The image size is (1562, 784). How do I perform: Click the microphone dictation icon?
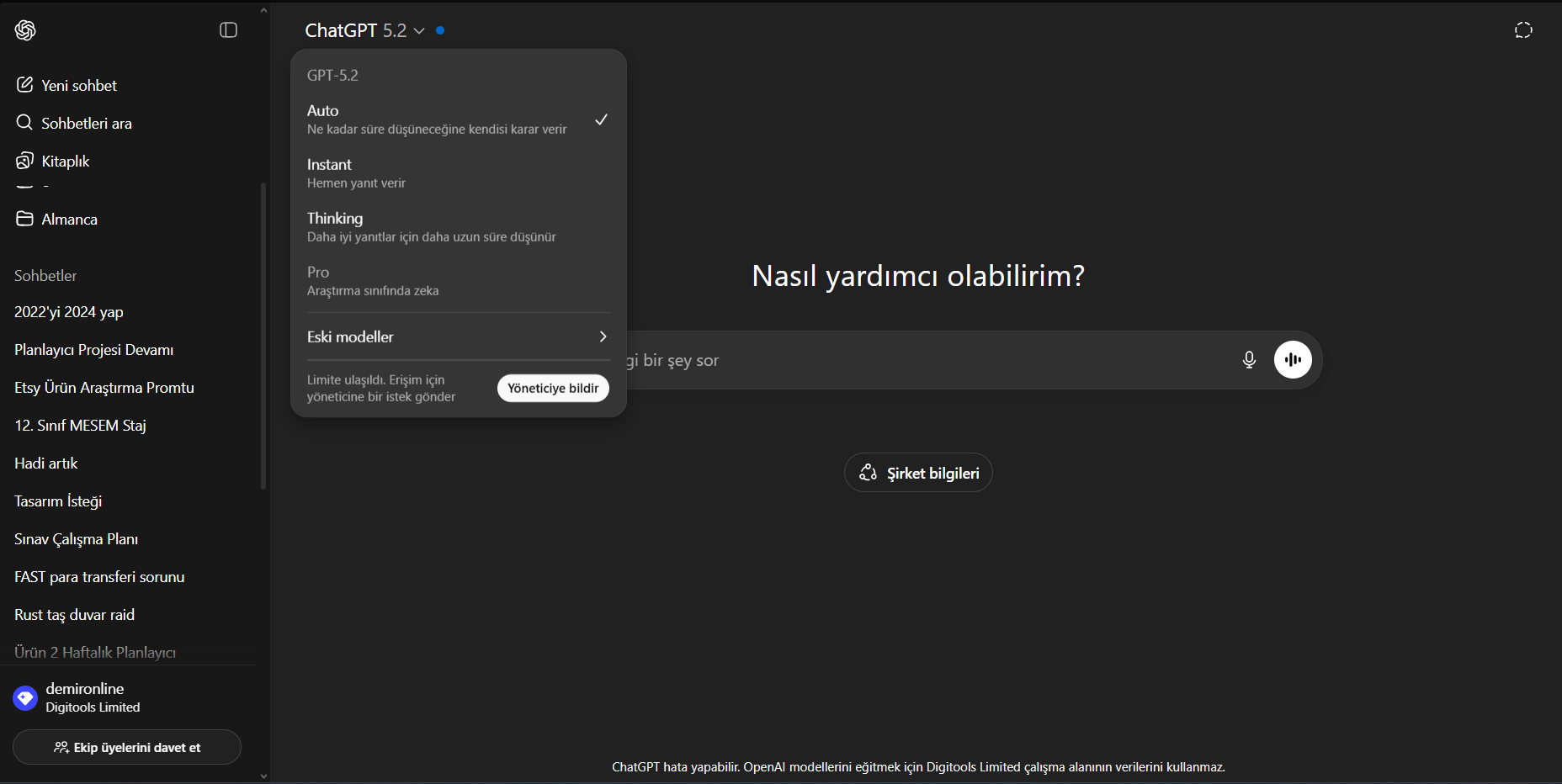(1249, 360)
